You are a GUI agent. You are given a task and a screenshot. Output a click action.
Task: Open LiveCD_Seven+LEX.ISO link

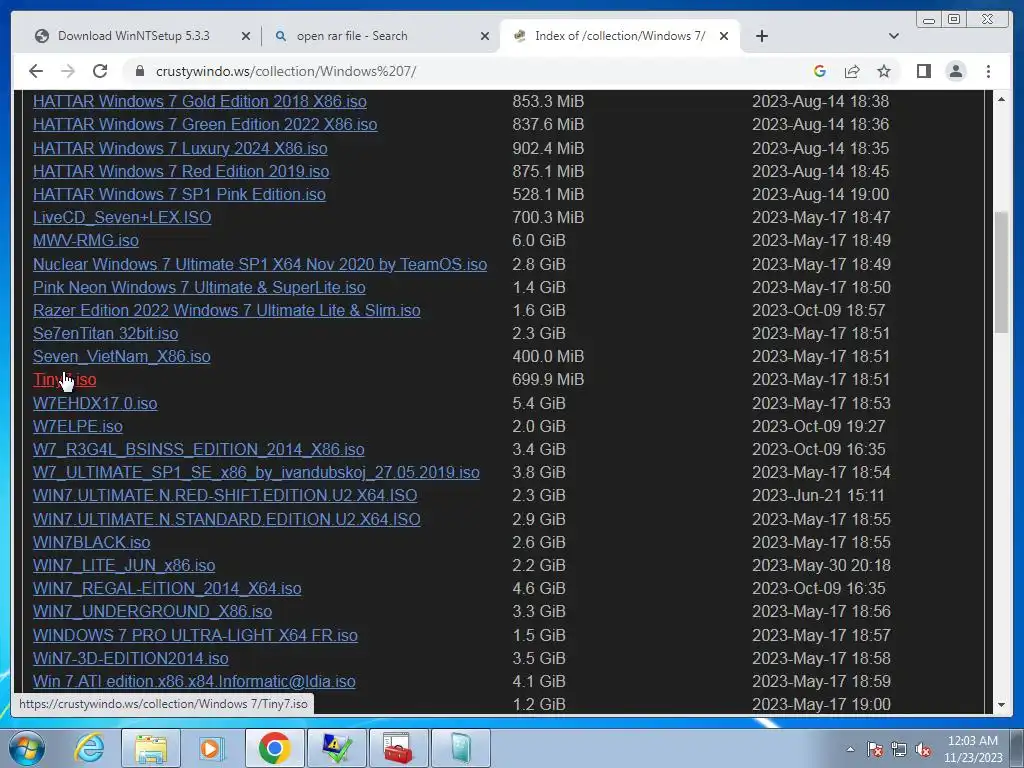(x=122, y=217)
